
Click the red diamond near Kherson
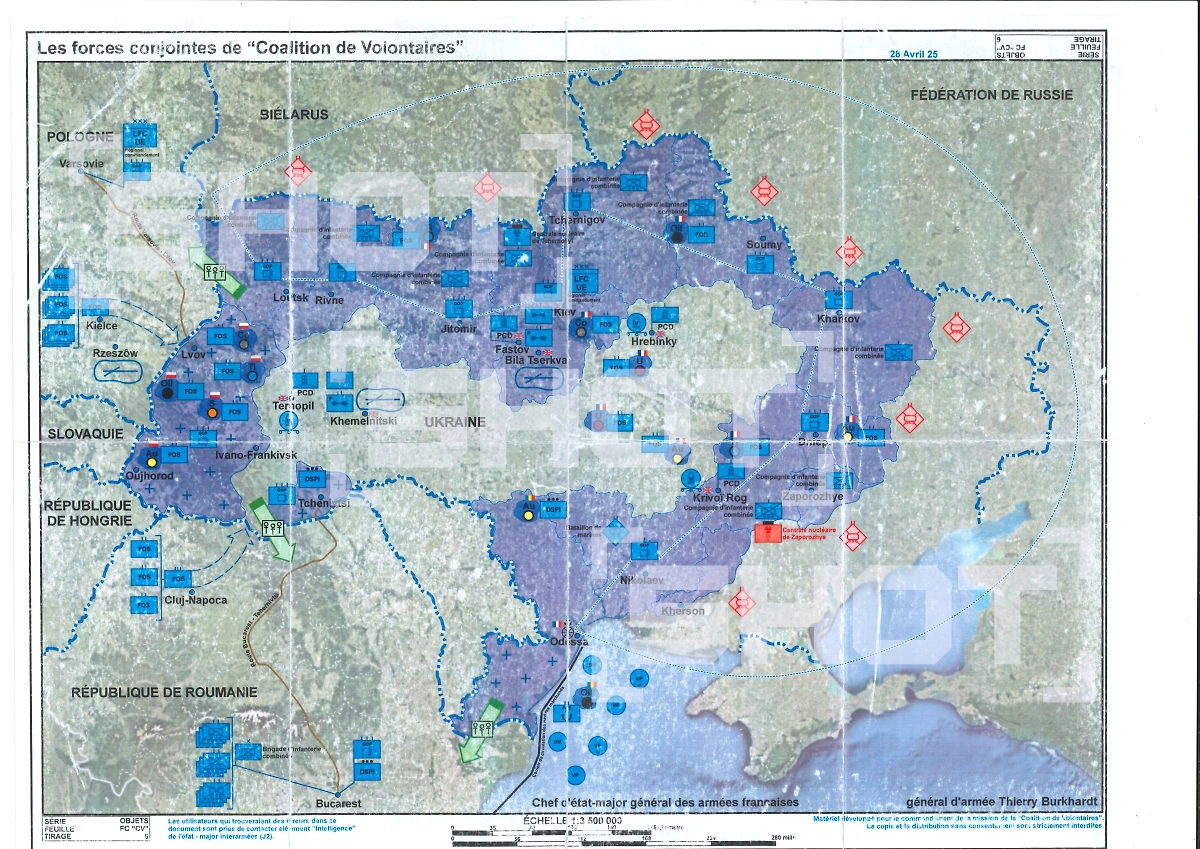click(741, 602)
